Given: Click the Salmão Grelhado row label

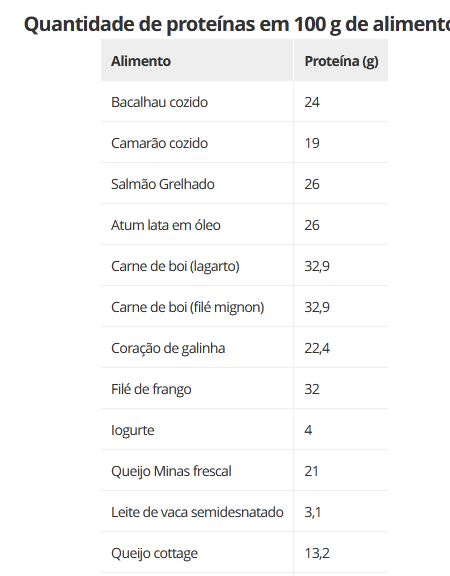Looking at the screenshot, I should [163, 184].
